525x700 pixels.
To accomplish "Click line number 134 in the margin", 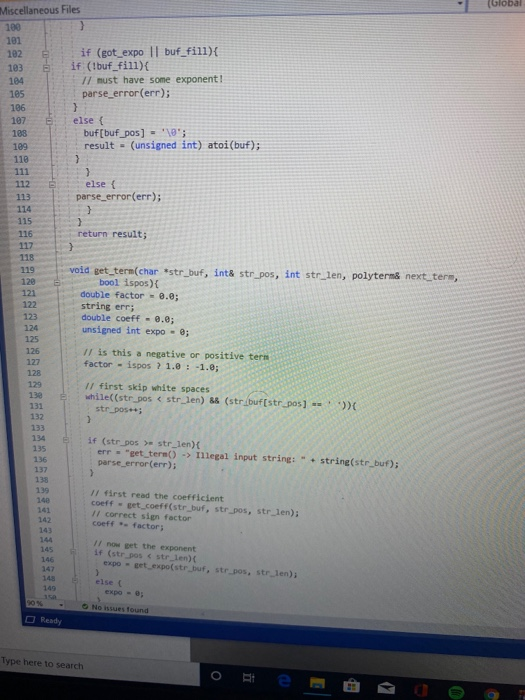I will (38, 438).
